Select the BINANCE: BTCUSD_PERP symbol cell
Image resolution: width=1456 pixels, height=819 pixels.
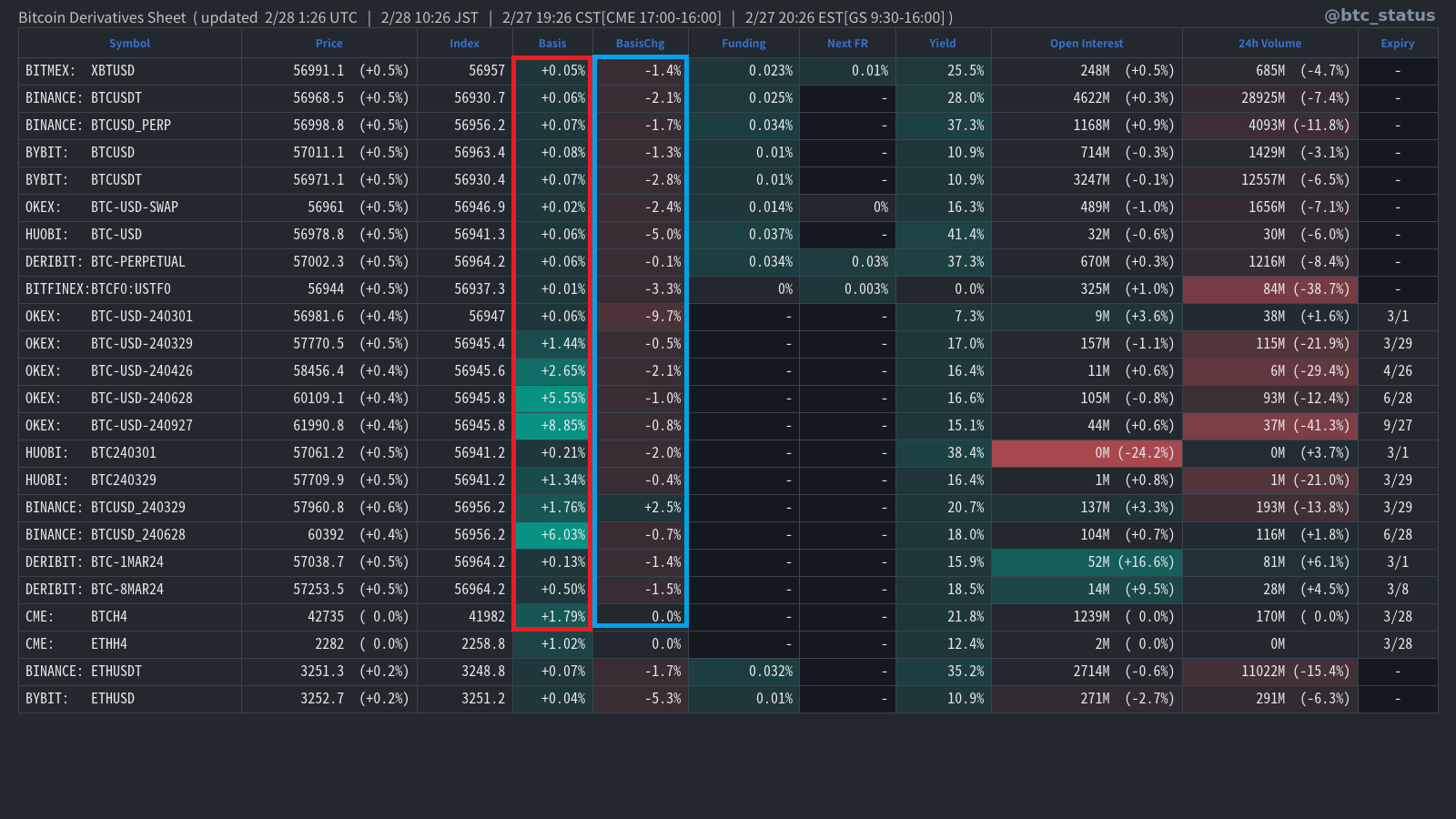click(130, 126)
